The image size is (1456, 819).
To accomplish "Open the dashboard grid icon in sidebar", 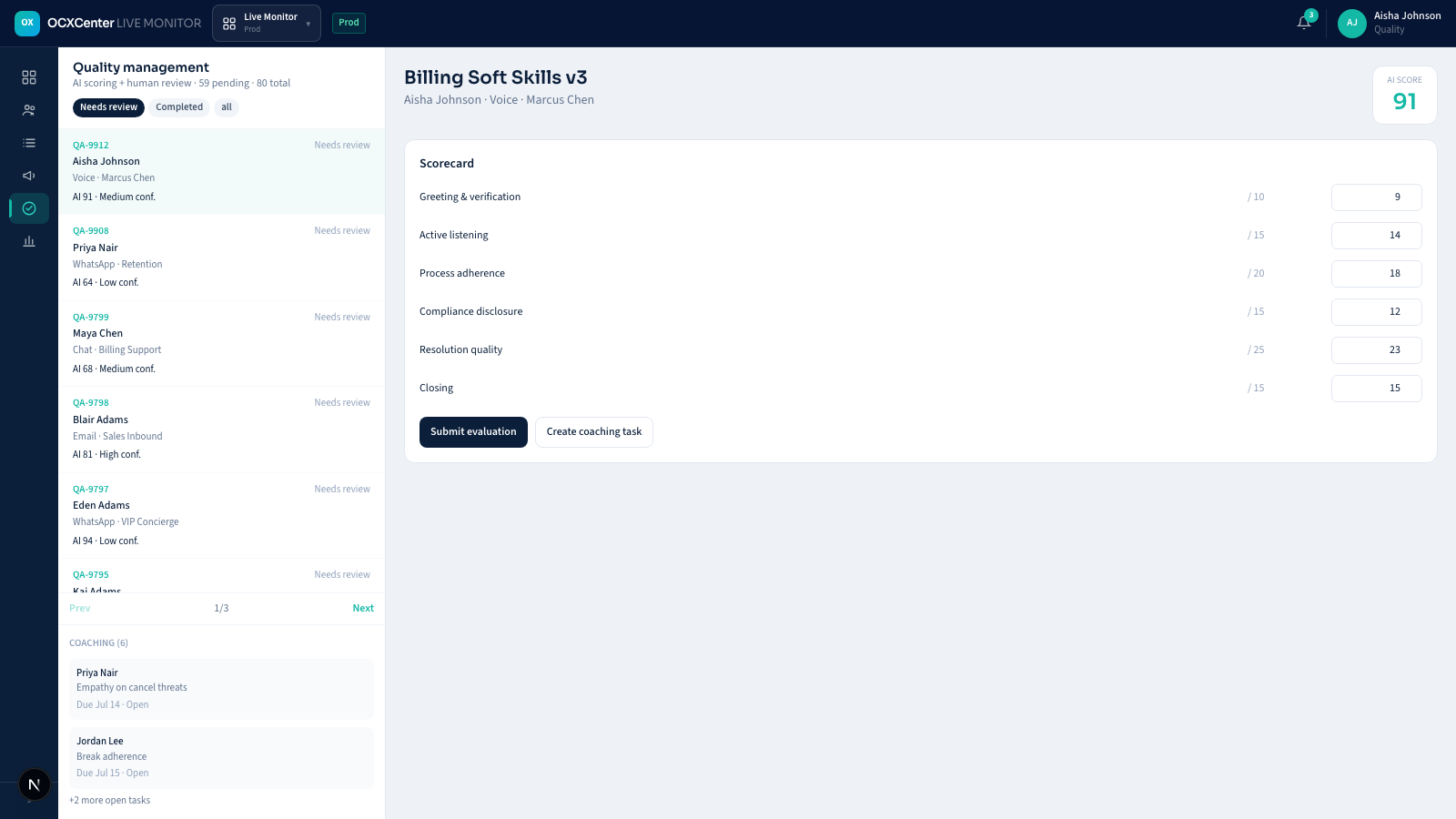I will tap(29, 77).
